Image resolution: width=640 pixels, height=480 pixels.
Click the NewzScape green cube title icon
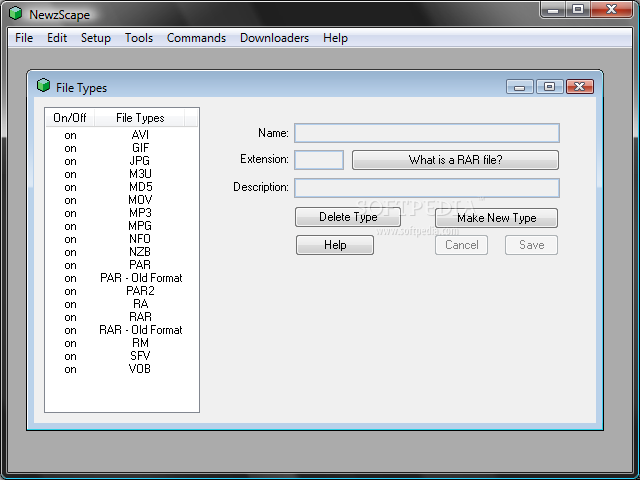pyautogui.click(x=16, y=13)
